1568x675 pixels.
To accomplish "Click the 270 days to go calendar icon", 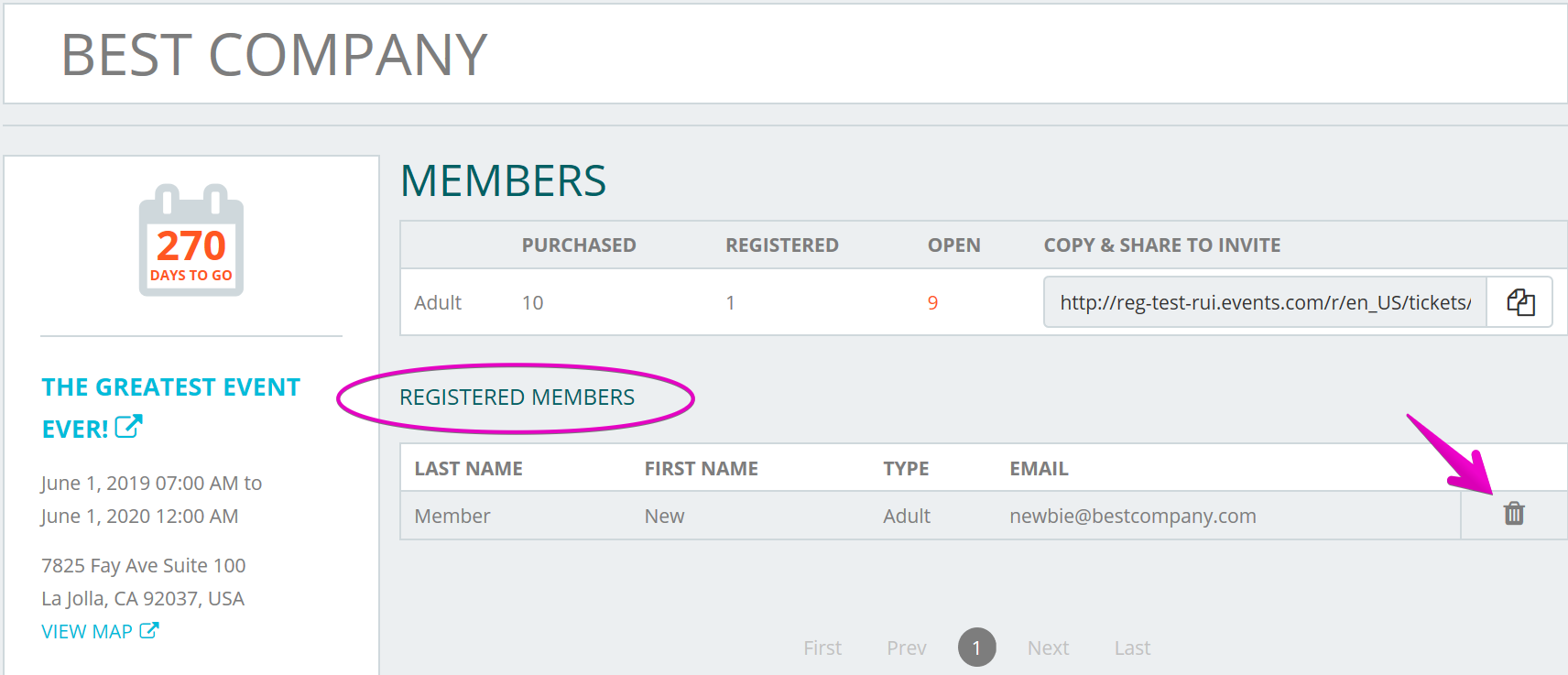I will [x=191, y=240].
